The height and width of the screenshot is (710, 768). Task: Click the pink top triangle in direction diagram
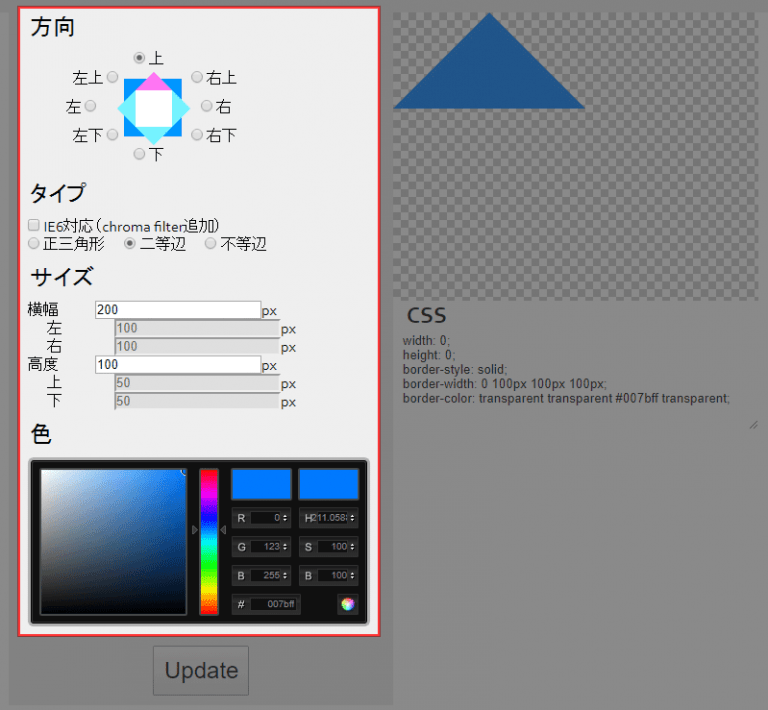(x=154, y=81)
